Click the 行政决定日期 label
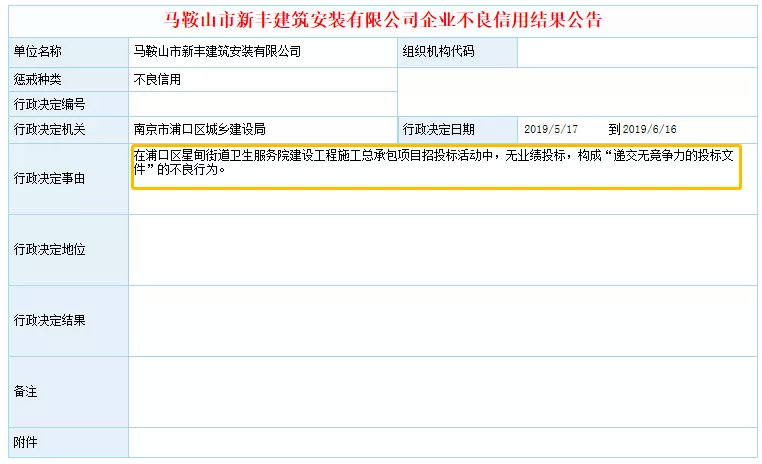The width and height of the screenshot is (762, 464). (438, 129)
